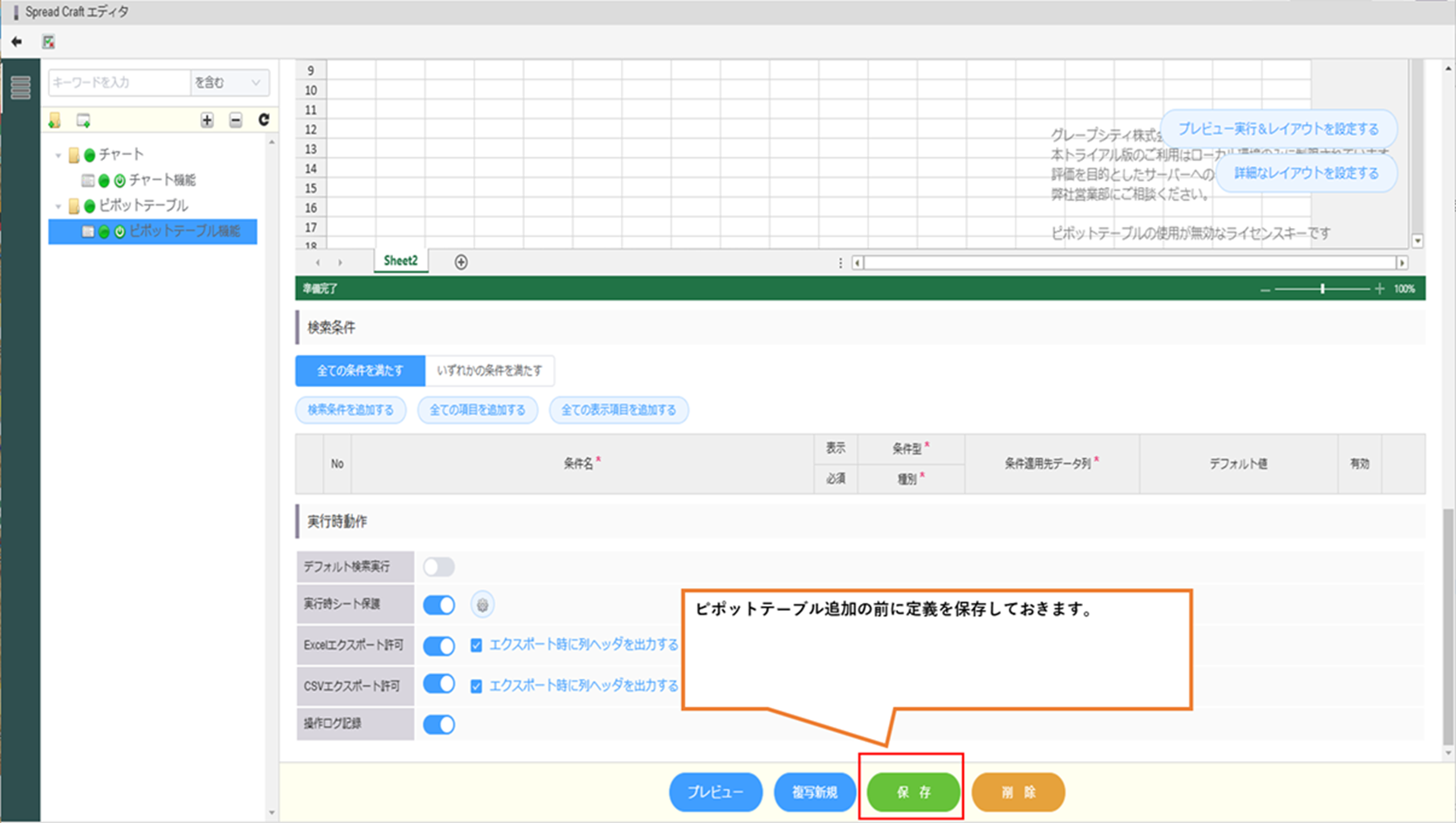
Task: Turn off the 操作ログ記録 toggle
Action: click(438, 724)
